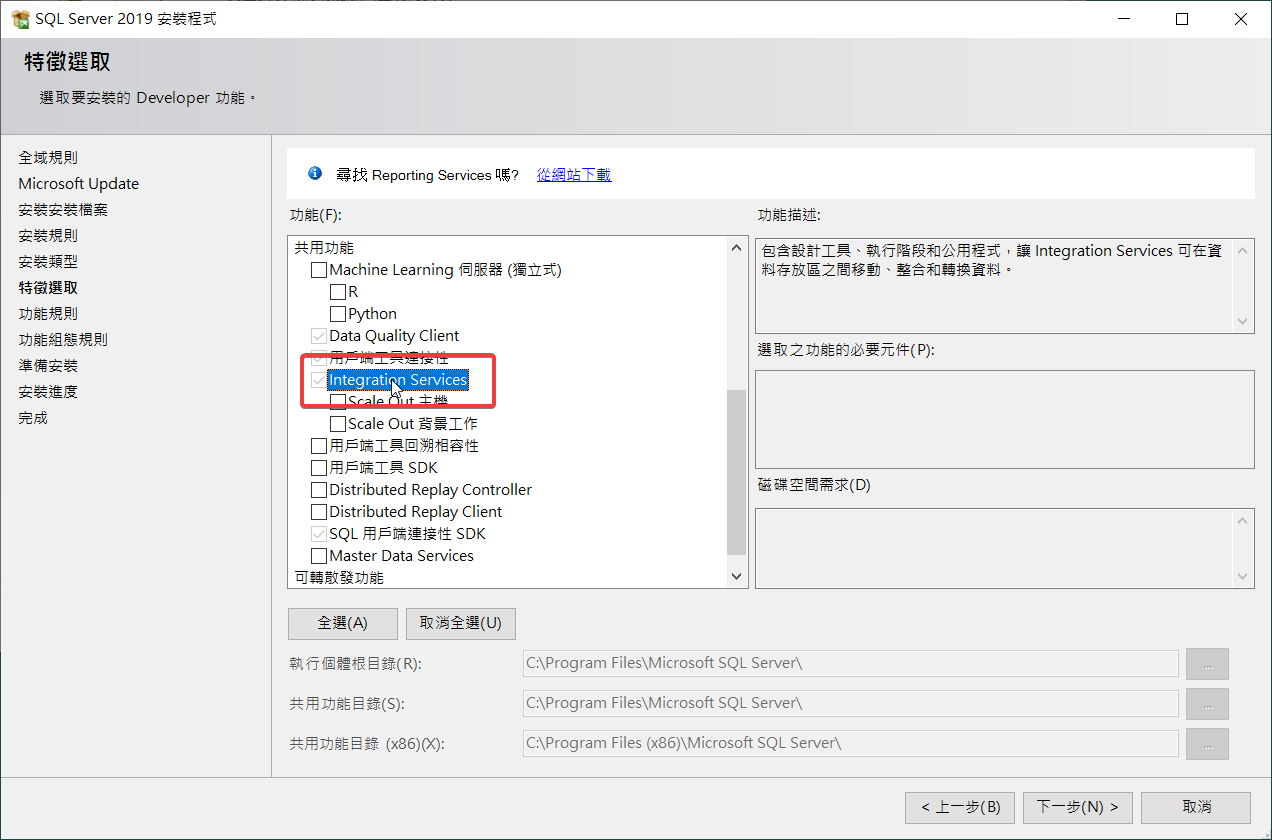This screenshot has width=1272, height=840.
Task: Go to 安裝類型 step in sidebar
Action: tap(48, 262)
